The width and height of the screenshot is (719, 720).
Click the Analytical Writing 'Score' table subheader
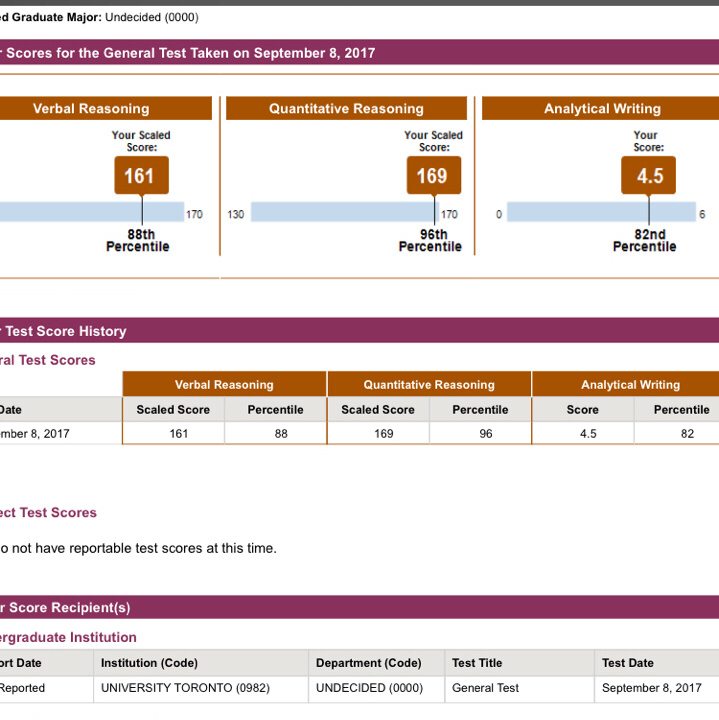click(x=582, y=410)
